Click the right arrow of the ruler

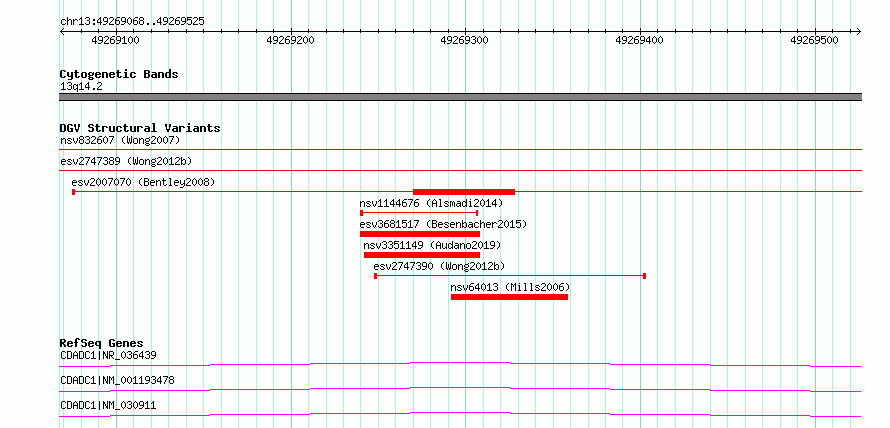tap(859, 31)
